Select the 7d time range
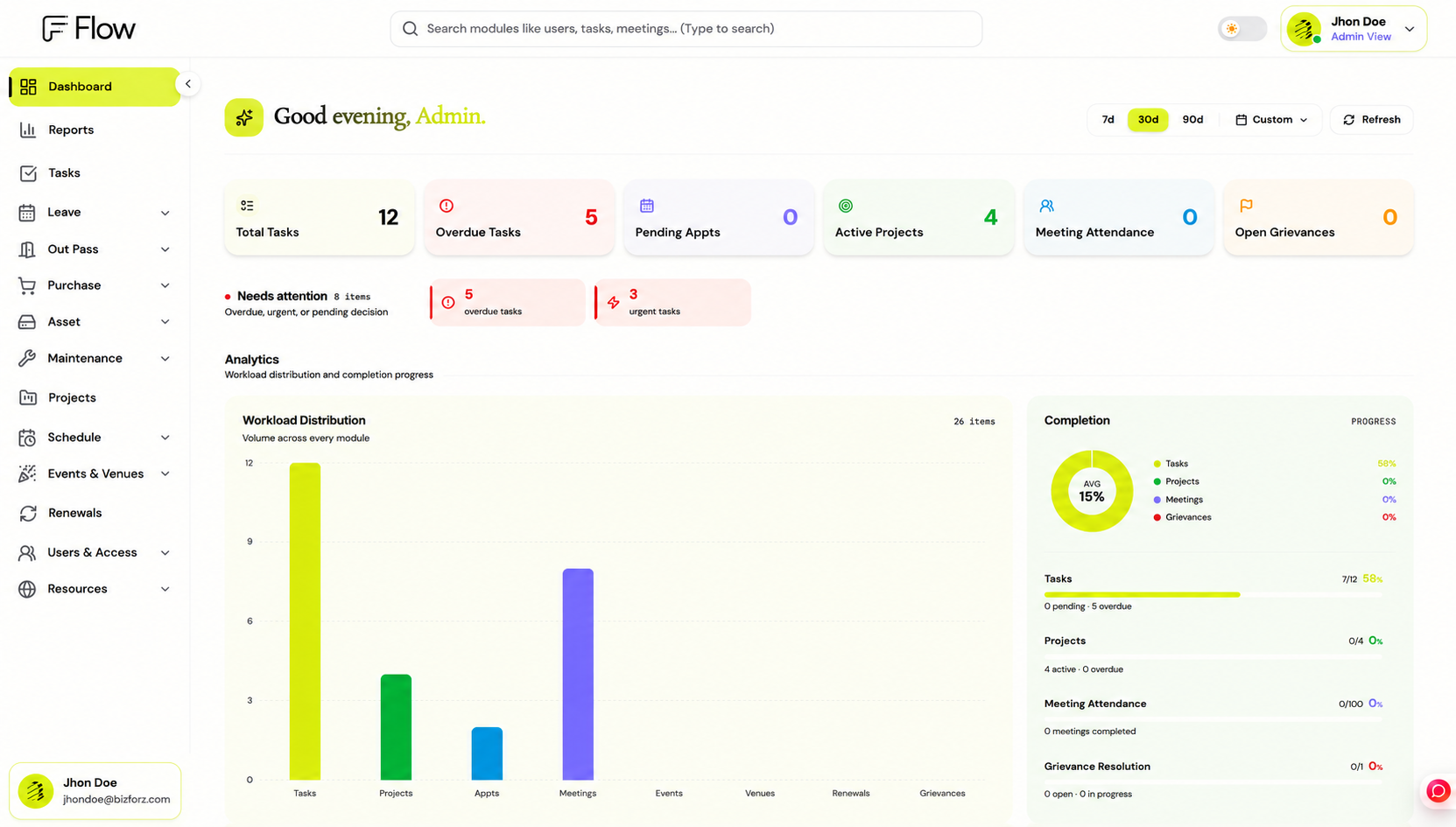 (1108, 120)
